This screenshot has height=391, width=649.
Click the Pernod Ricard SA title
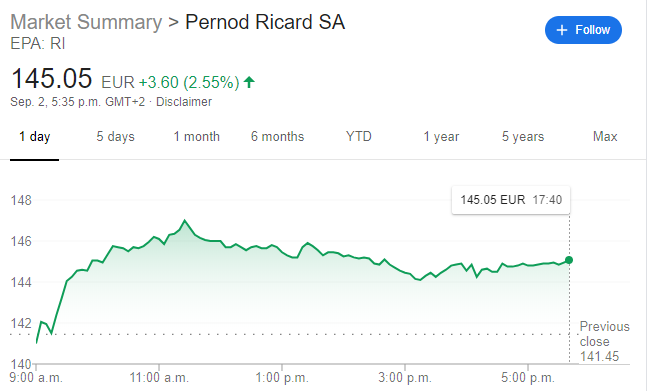pyautogui.click(x=265, y=22)
